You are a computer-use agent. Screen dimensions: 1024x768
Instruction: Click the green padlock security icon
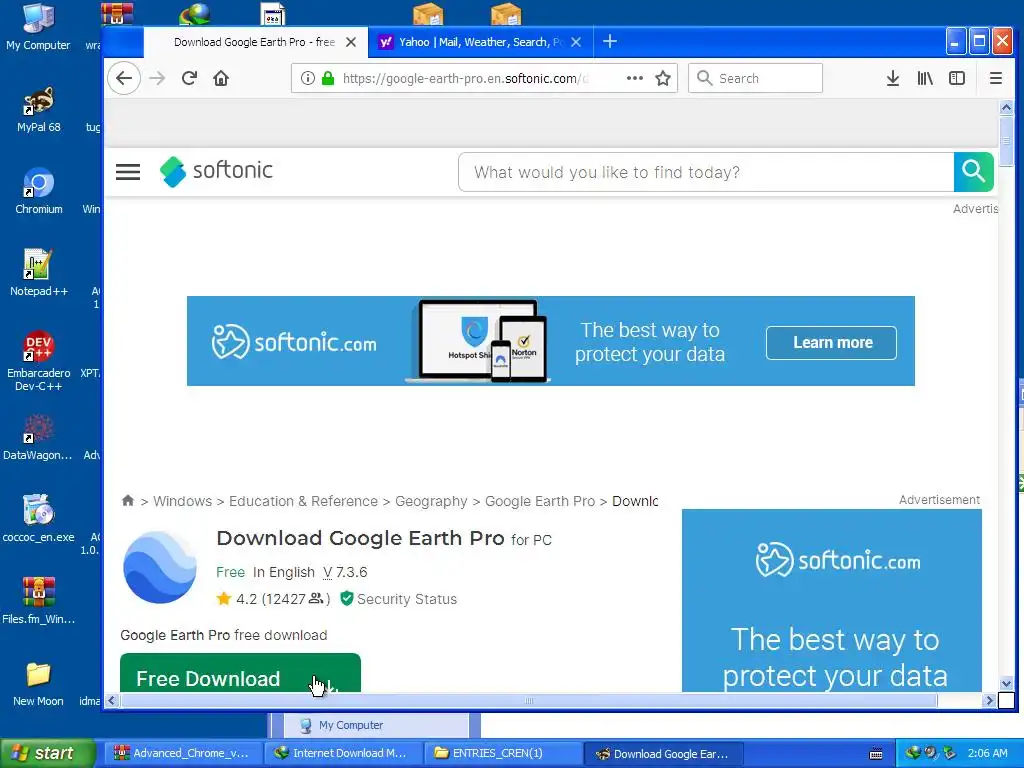point(328,78)
